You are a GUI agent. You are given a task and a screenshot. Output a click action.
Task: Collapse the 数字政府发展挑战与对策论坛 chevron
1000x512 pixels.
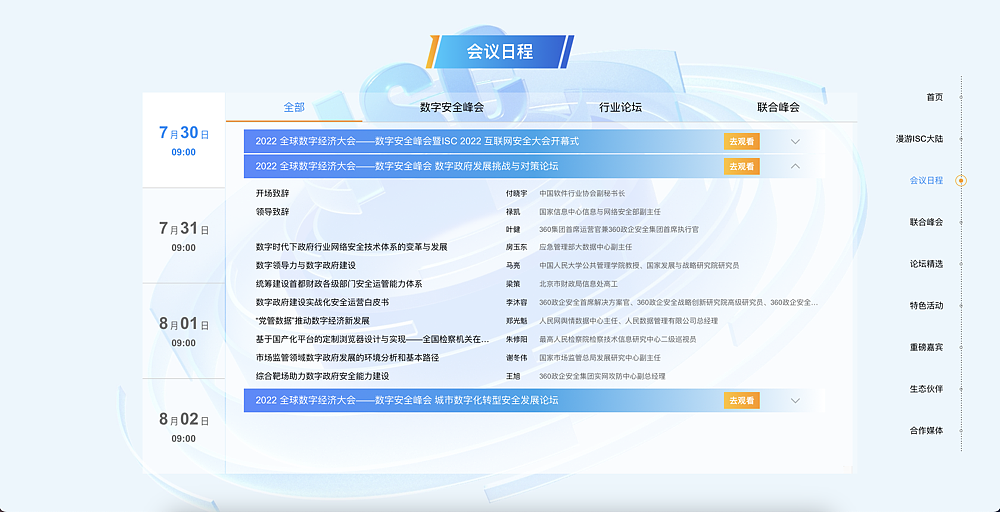pyautogui.click(x=795, y=166)
